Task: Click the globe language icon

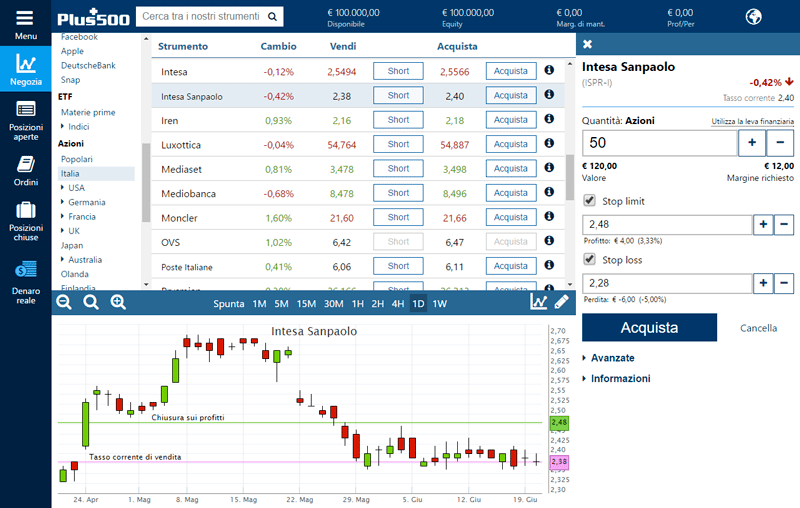Action: coord(754,17)
